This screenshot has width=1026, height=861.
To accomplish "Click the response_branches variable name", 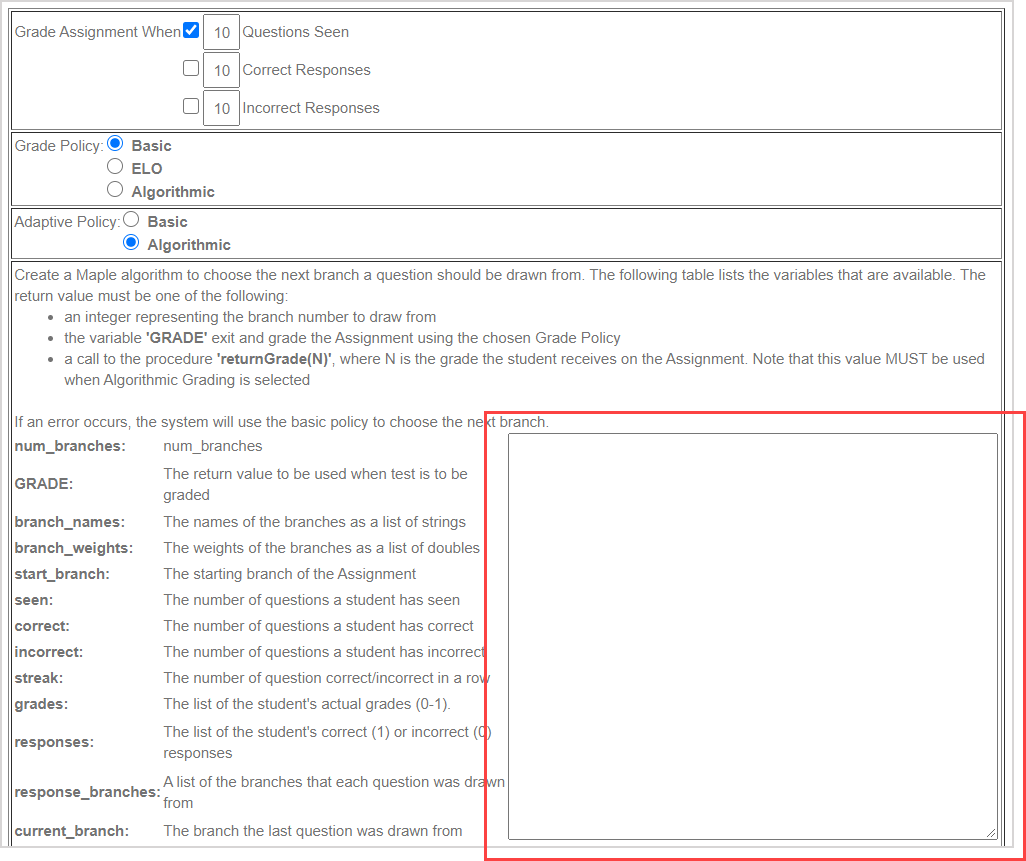I will click(87, 792).
